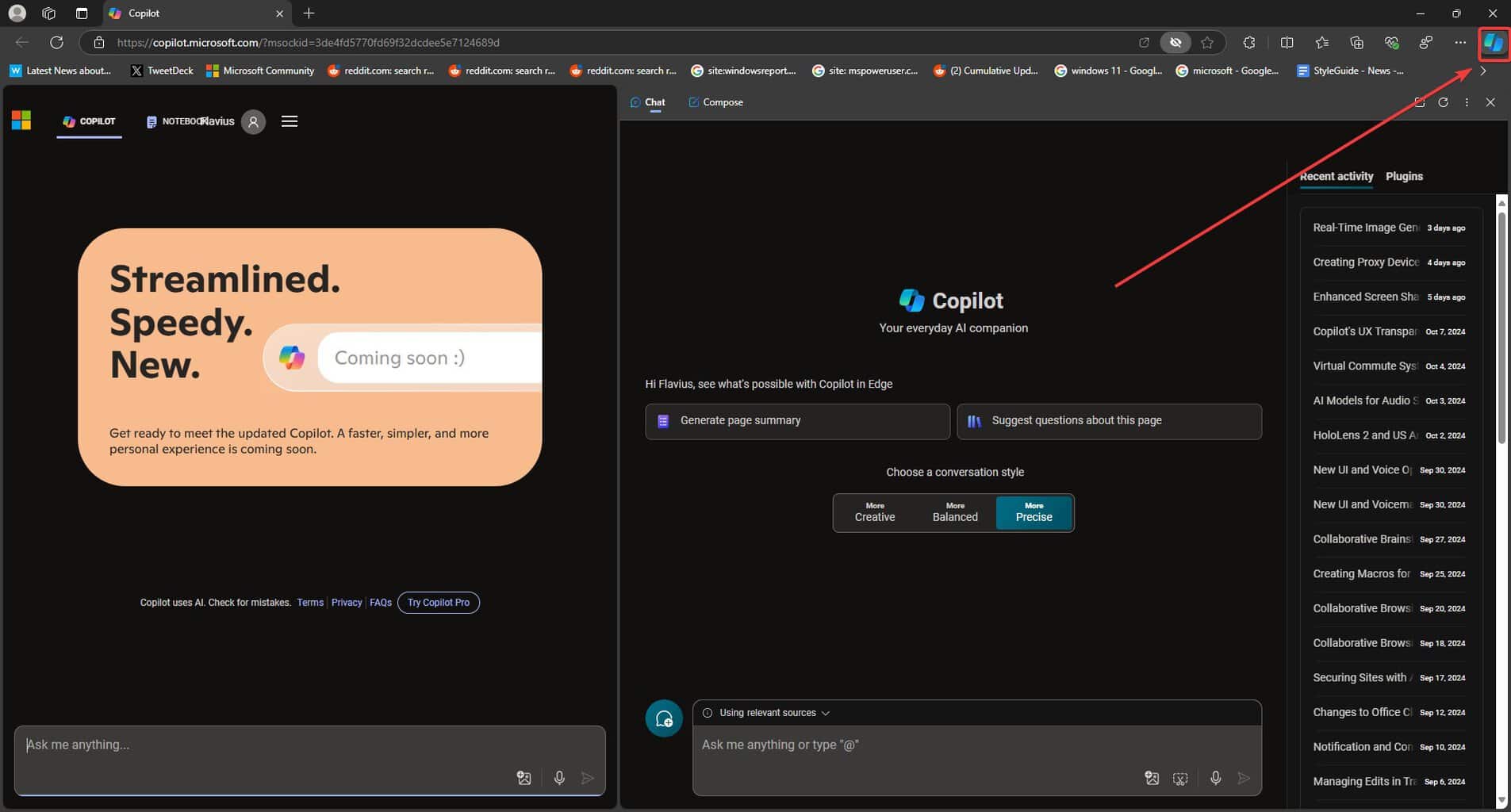The height and width of the screenshot is (812, 1511).
Task: Add an image in sidebar chat input
Action: (x=1152, y=779)
